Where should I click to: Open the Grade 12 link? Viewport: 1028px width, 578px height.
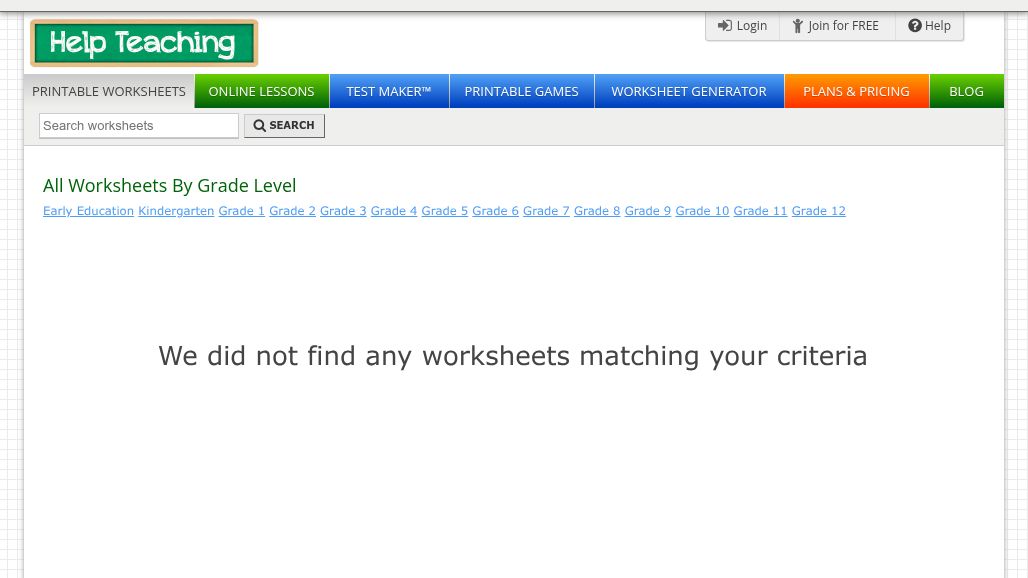(818, 211)
